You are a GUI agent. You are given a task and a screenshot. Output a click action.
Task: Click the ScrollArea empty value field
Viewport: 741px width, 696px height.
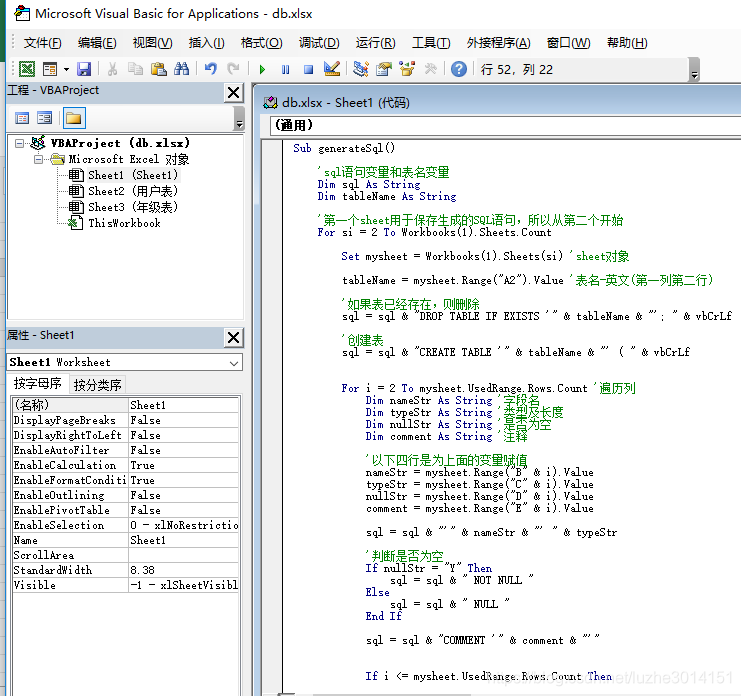pos(183,555)
